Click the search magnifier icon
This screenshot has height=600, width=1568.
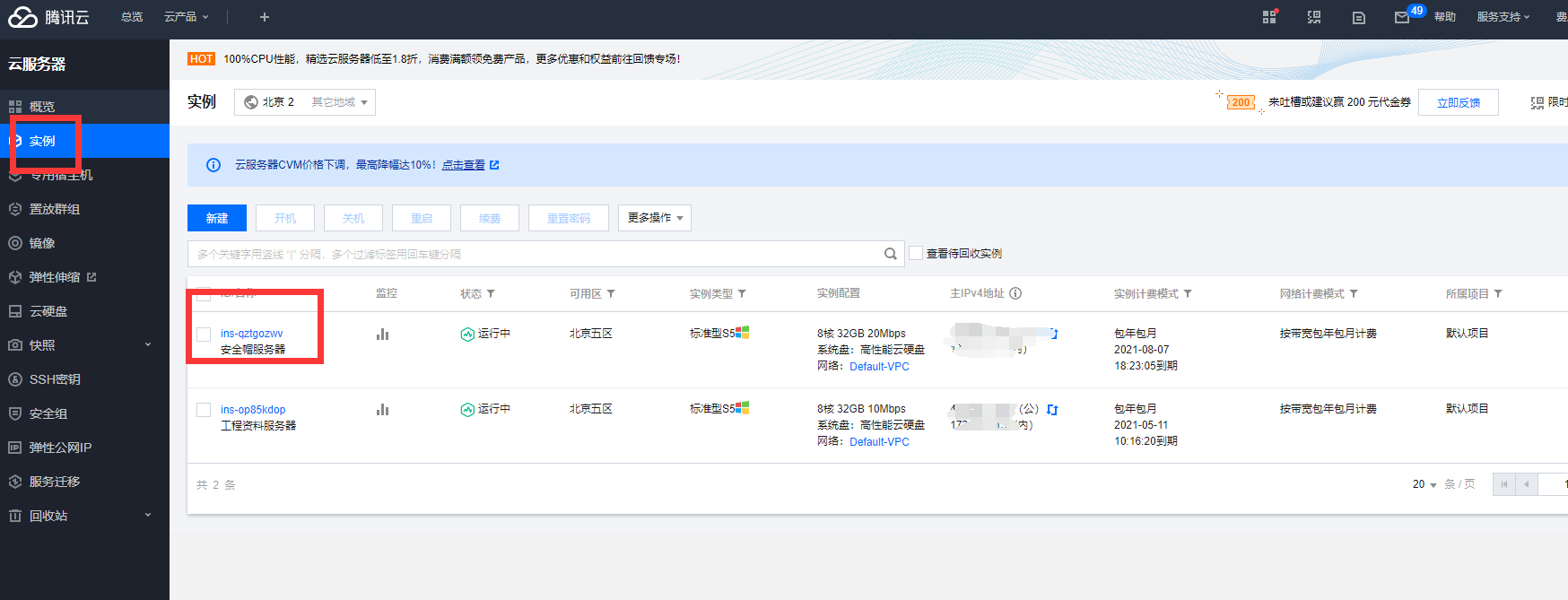coord(890,254)
